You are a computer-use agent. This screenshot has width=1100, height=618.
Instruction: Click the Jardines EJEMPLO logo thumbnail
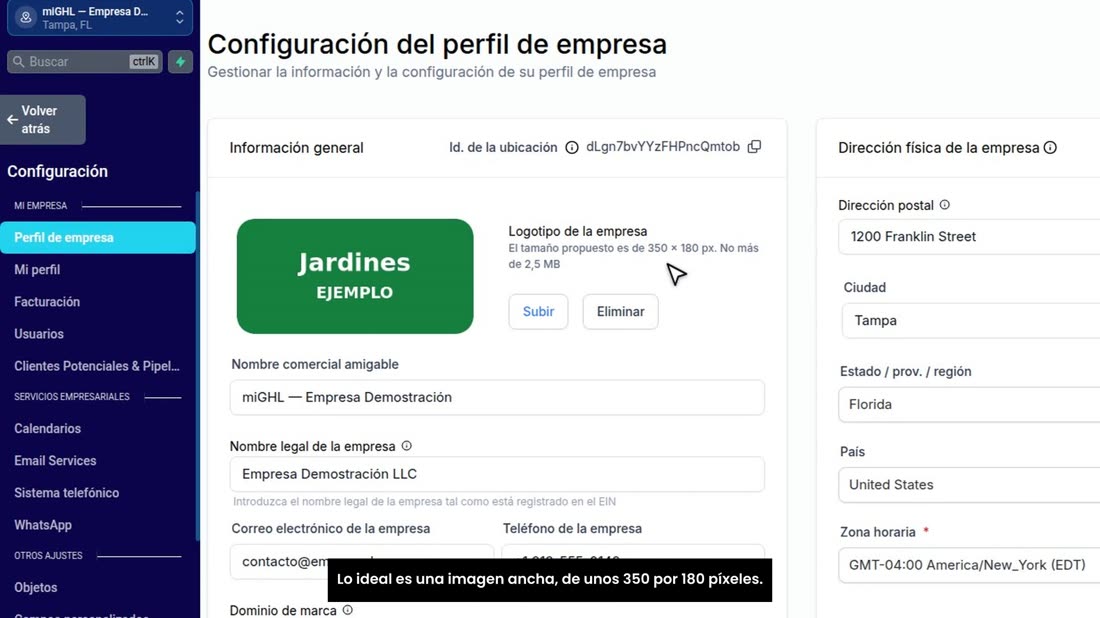pos(355,276)
